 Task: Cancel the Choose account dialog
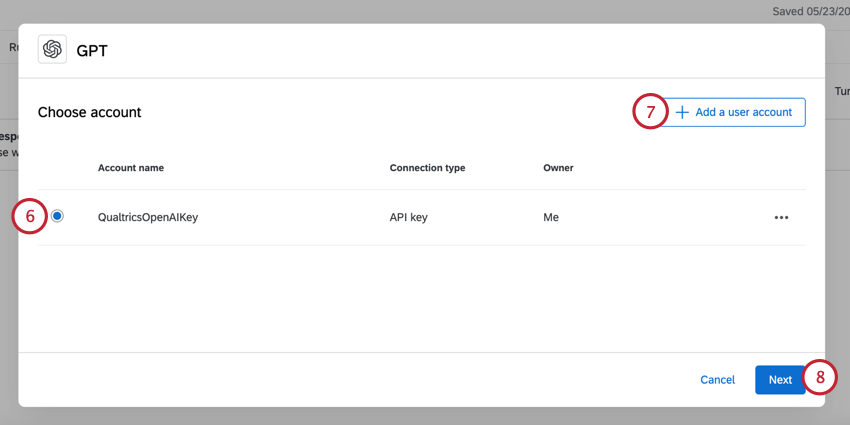coord(718,380)
